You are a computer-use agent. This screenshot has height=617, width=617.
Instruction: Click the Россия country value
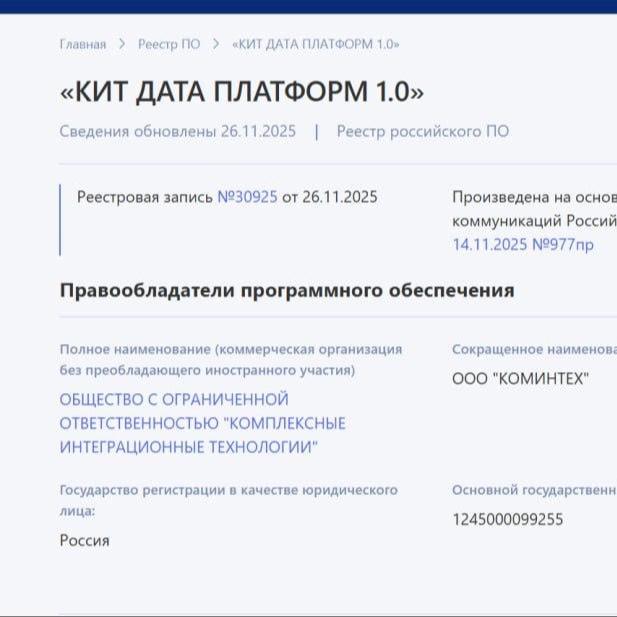[x=84, y=540]
